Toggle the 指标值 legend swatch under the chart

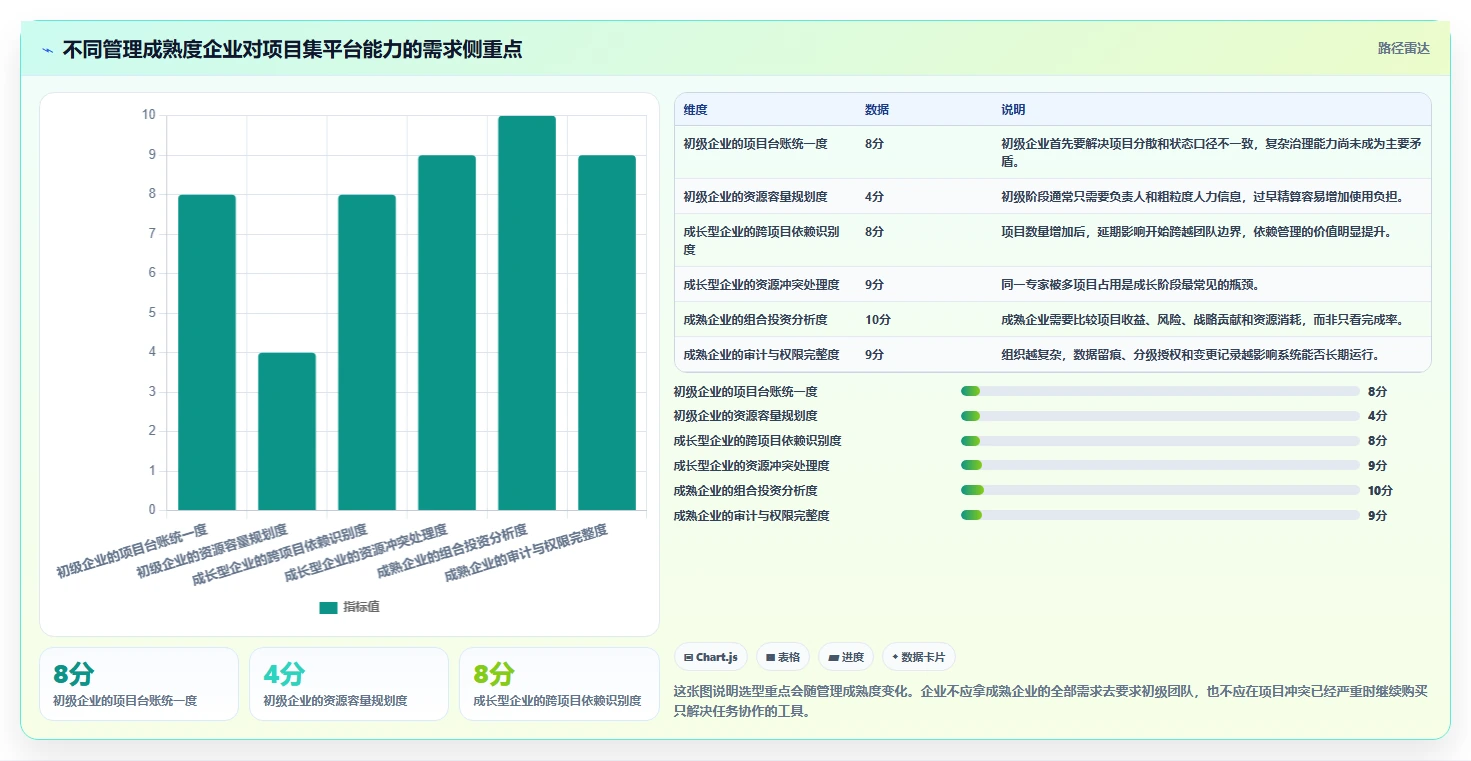(x=328, y=607)
